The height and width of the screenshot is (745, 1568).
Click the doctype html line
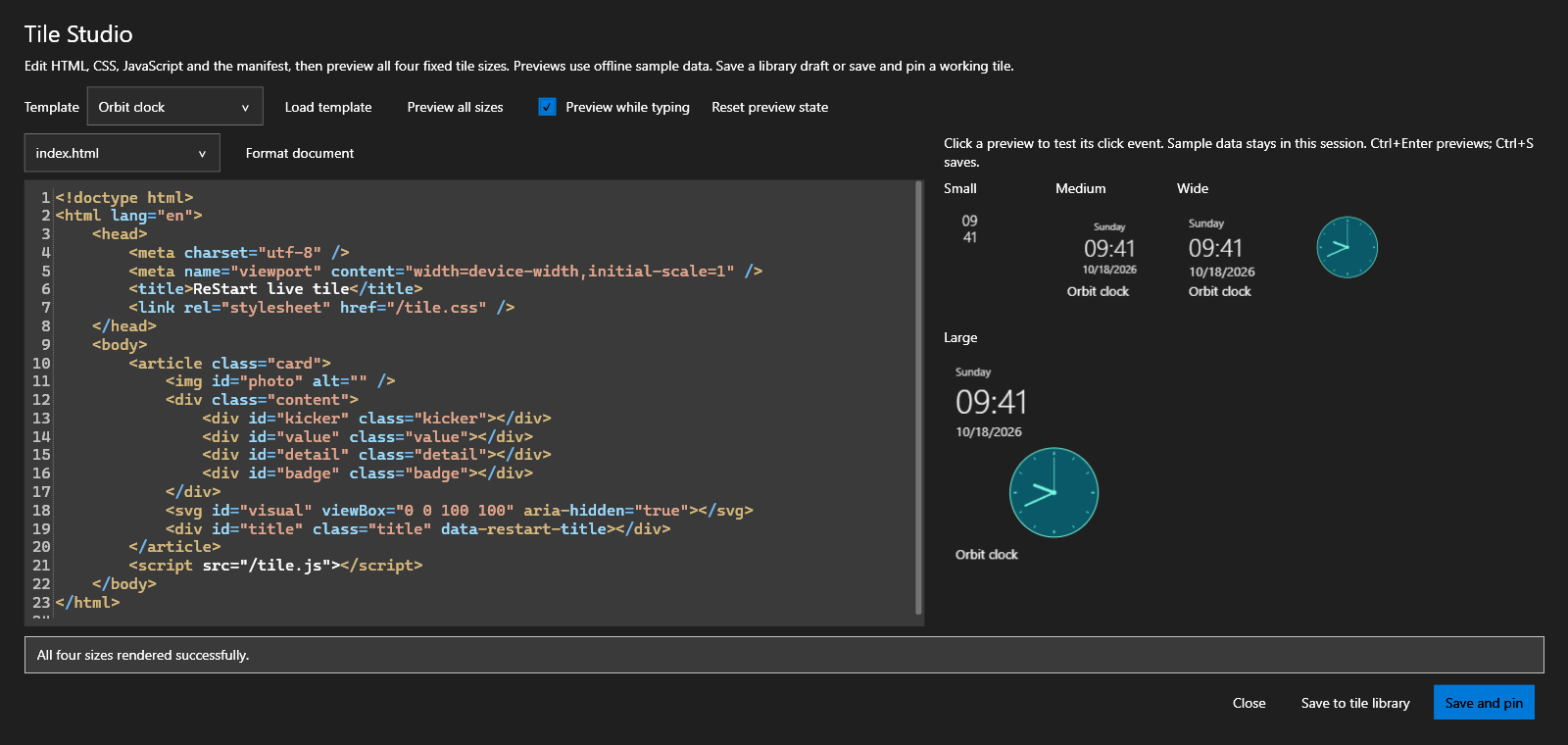click(124, 197)
